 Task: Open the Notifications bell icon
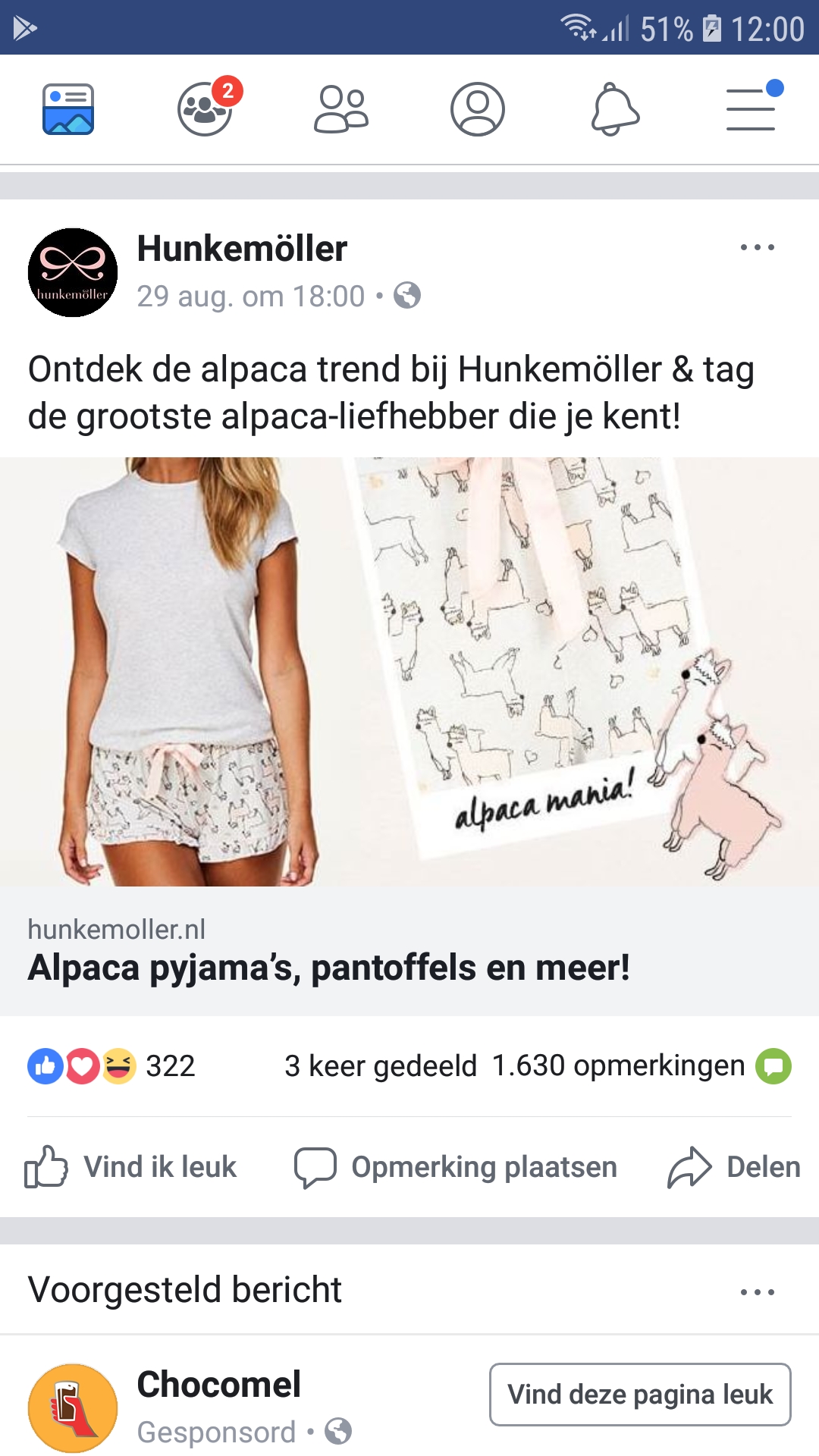[x=615, y=109]
